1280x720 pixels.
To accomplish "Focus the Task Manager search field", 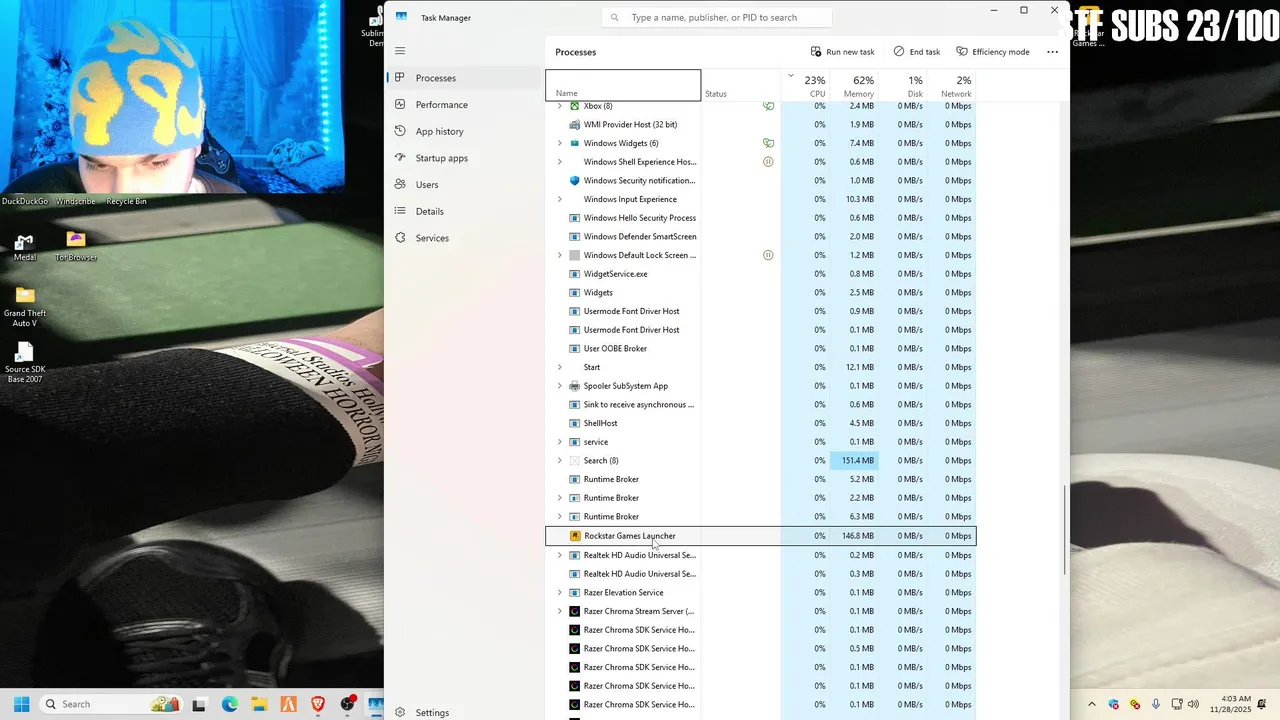I will point(717,17).
